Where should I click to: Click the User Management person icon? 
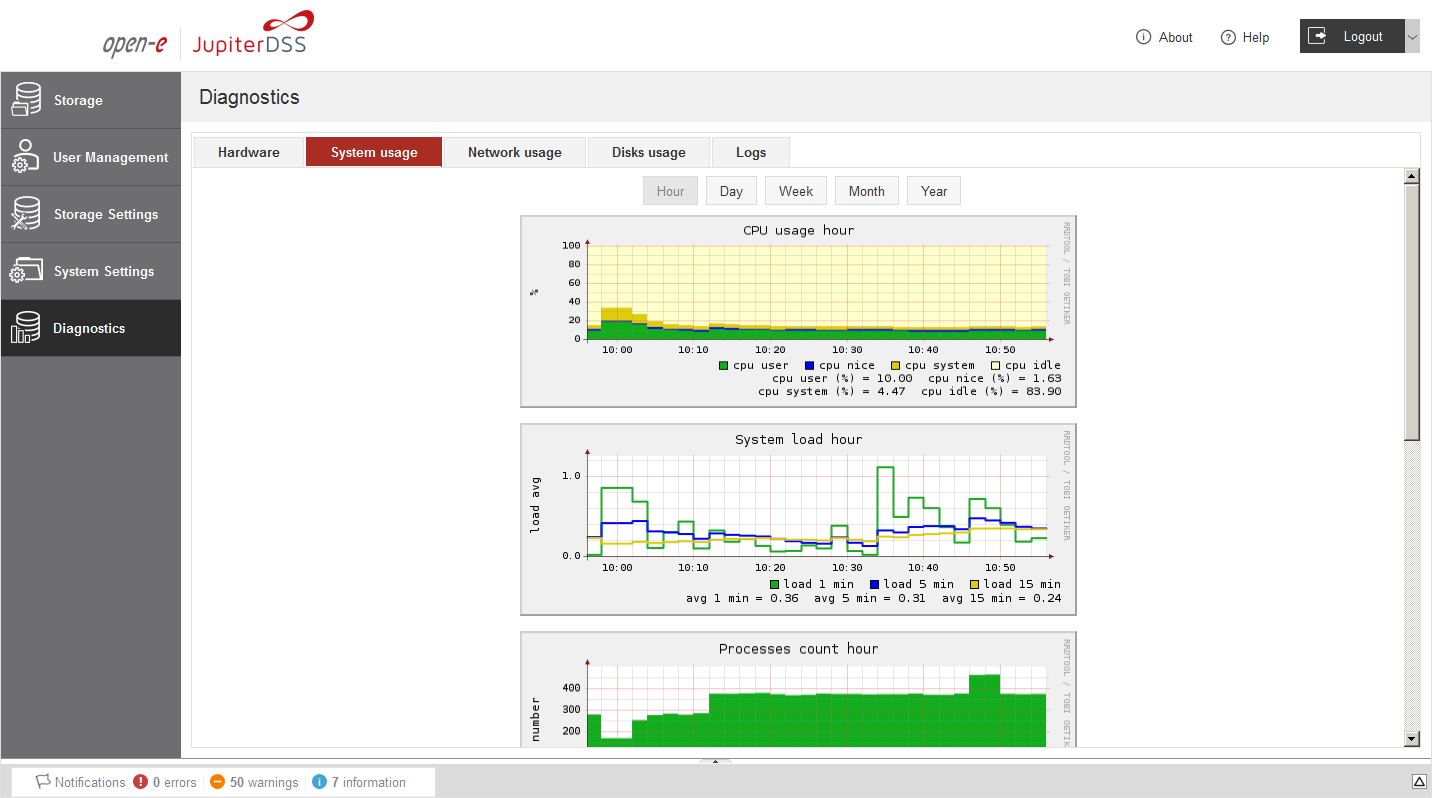click(x=26, y=157)
